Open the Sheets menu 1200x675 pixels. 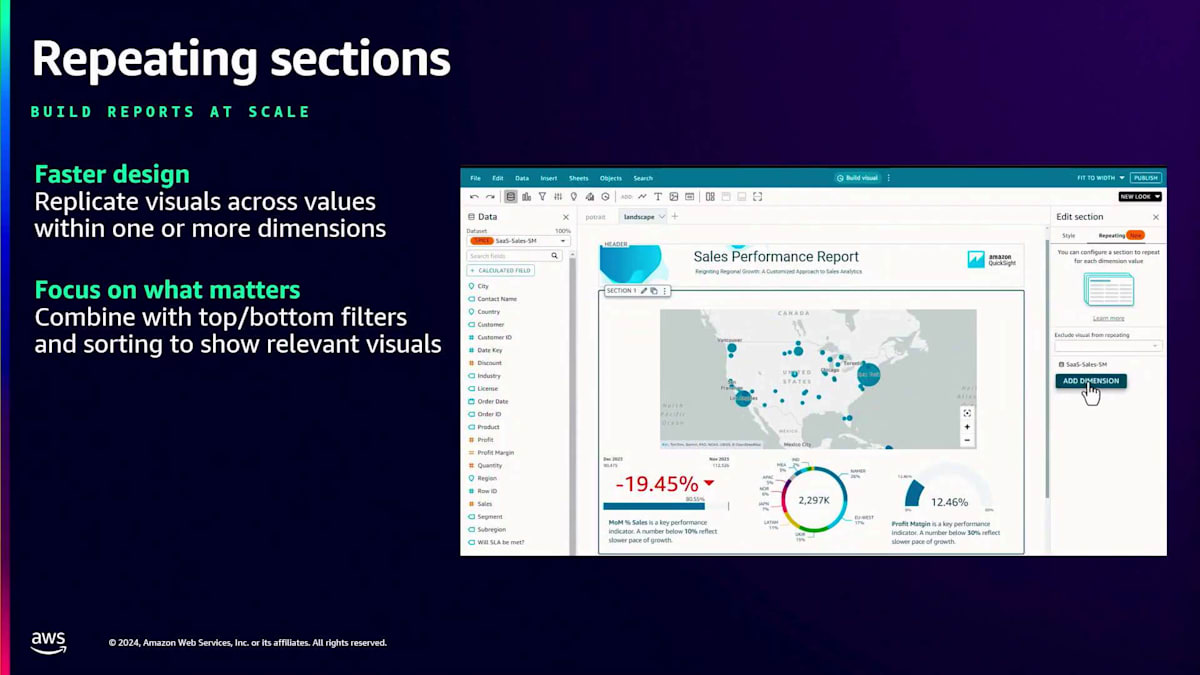(x=579, y=178)
